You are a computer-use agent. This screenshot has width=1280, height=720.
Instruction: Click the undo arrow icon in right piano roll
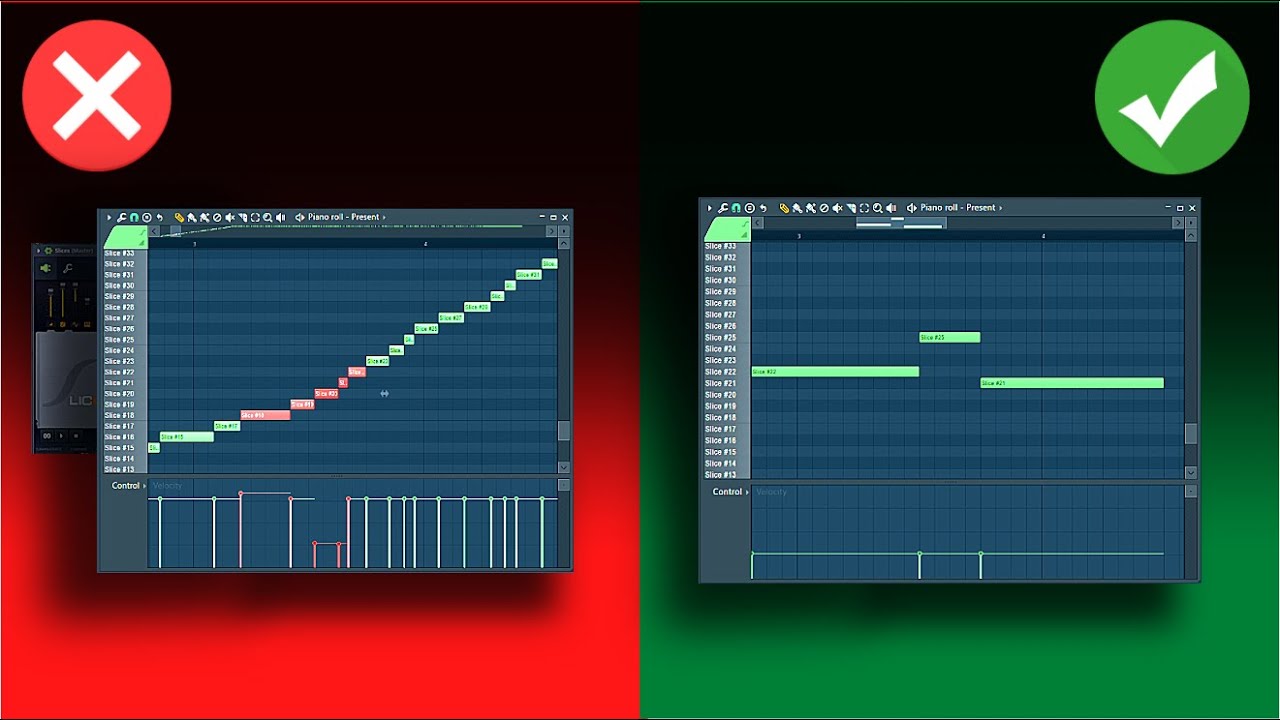pos(763,208)
